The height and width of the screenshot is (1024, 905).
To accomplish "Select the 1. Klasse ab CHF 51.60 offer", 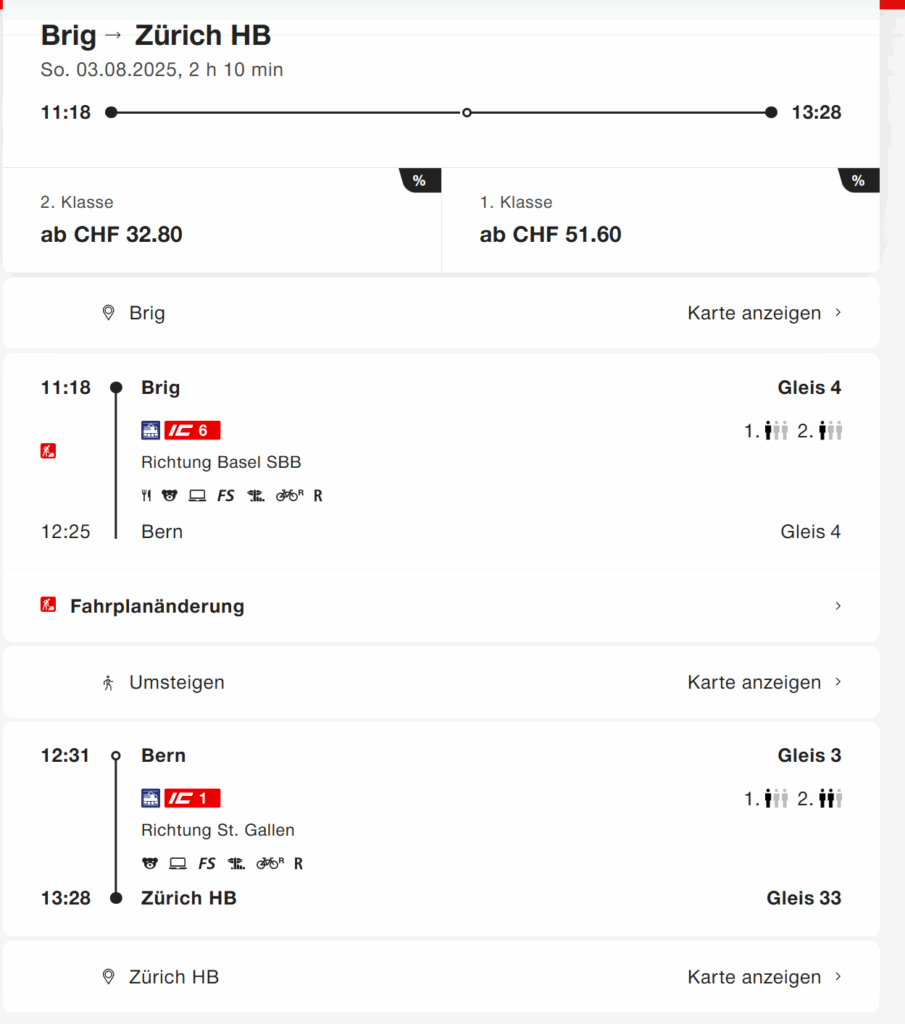I will pyautogui.click(x=661, y=220).
